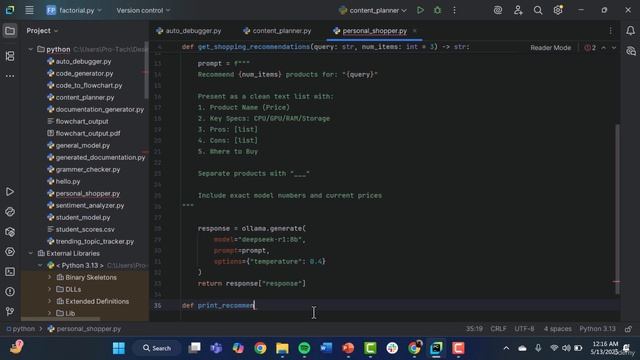Screen dimensions: 640x360
Task: Open the content_planner run configuration dropdown
Action: (x=373, y=10)
